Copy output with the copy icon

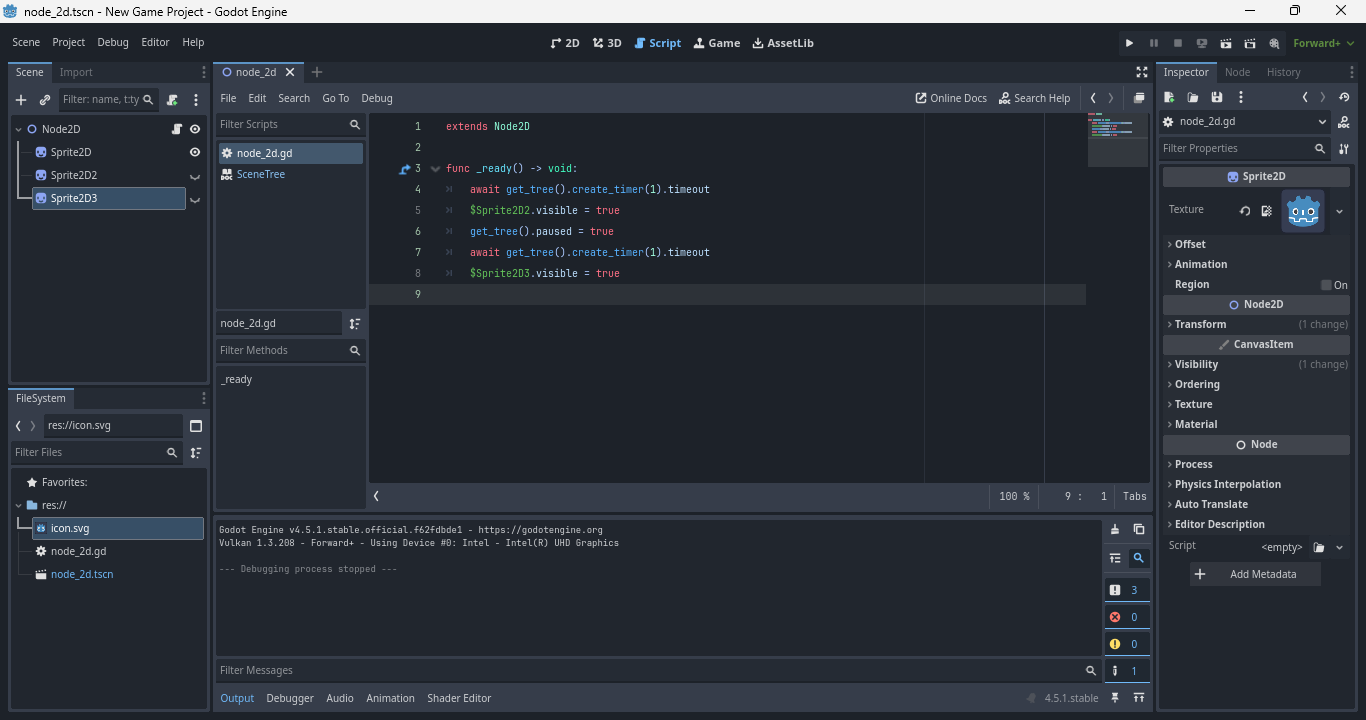pyautogui.click(x=1138, y=529)
